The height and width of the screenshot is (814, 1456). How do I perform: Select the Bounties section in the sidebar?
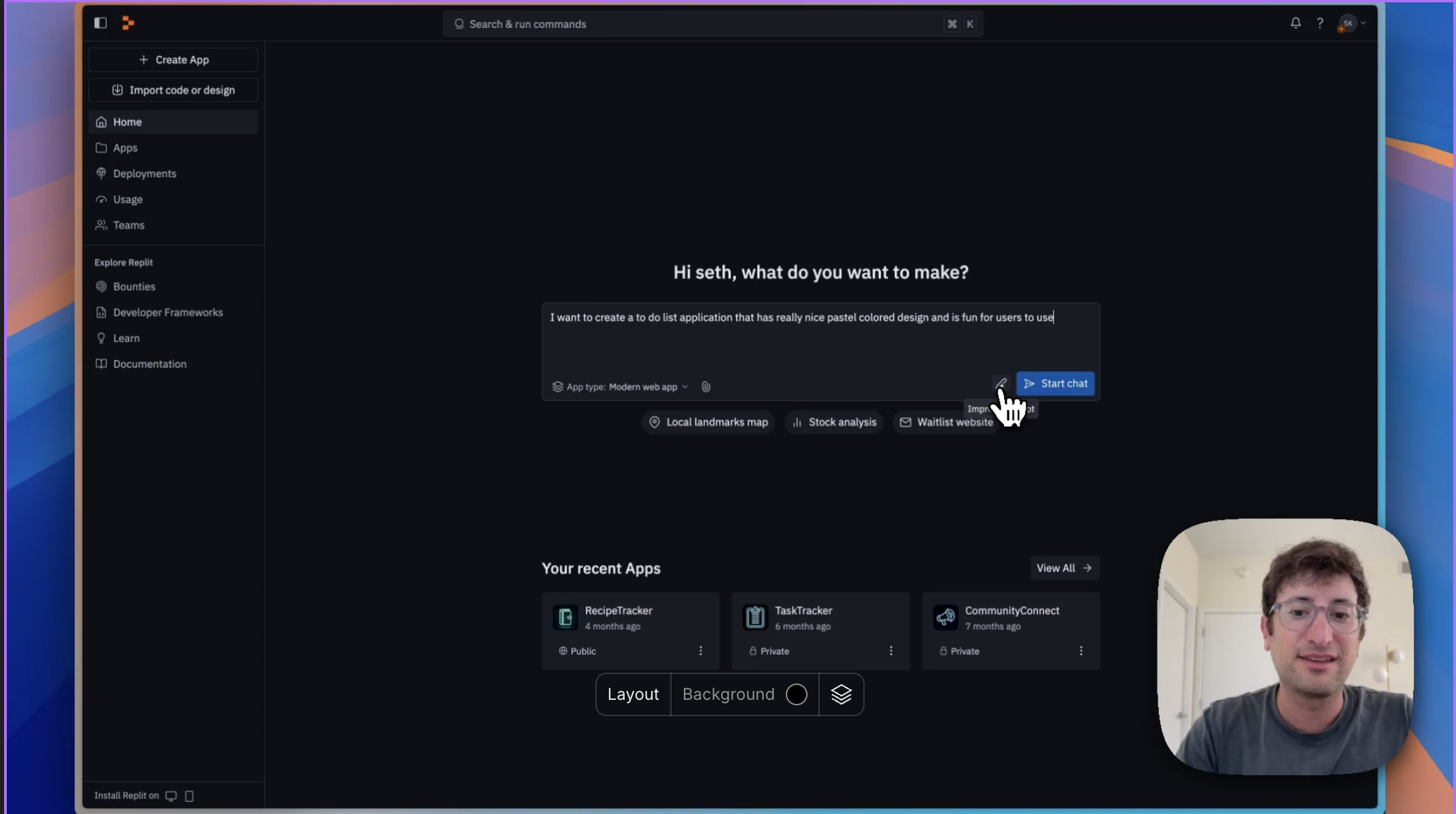click(x=134, y=286)
